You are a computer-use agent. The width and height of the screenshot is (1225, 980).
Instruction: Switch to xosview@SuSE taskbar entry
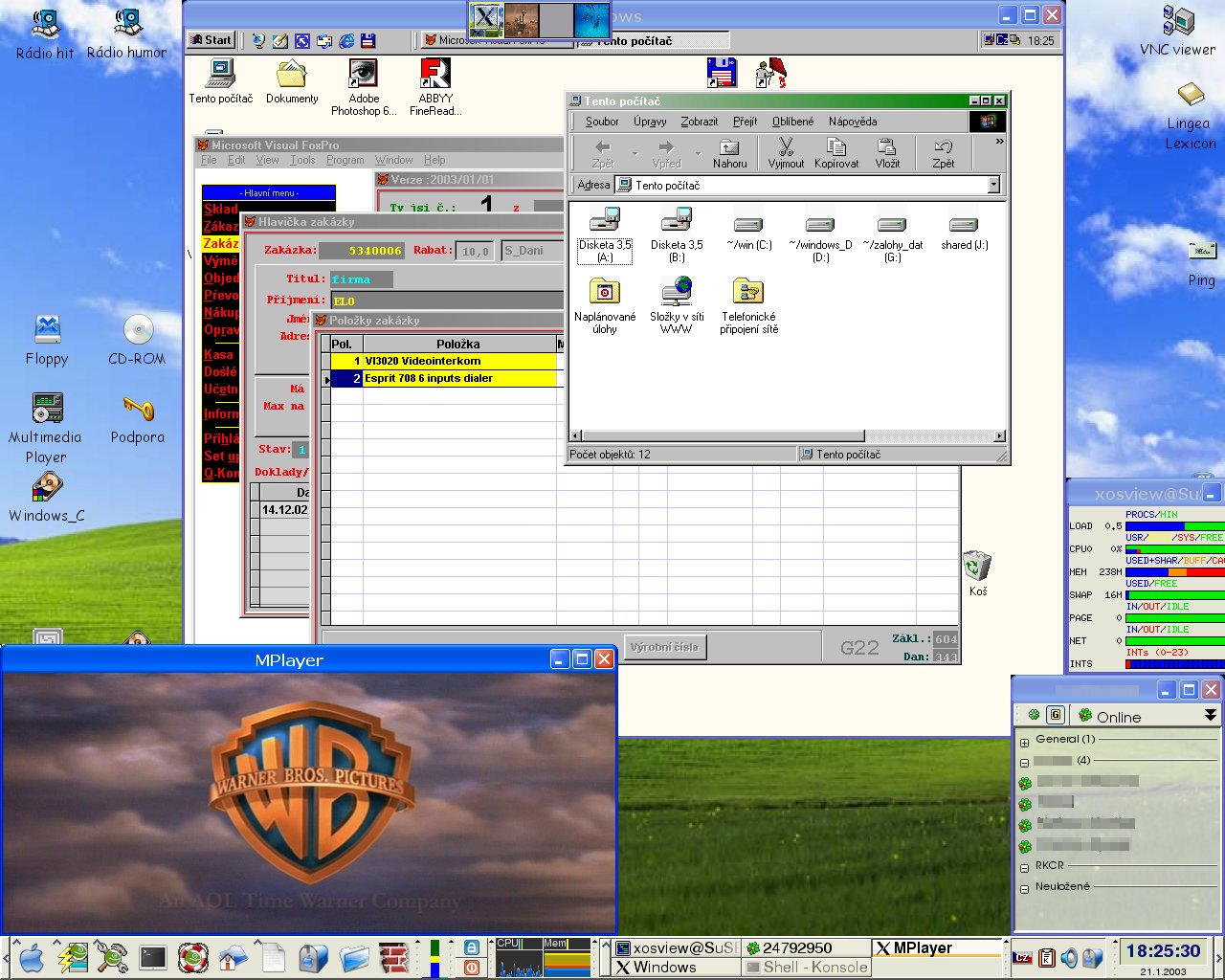click(x=677, y=947)
